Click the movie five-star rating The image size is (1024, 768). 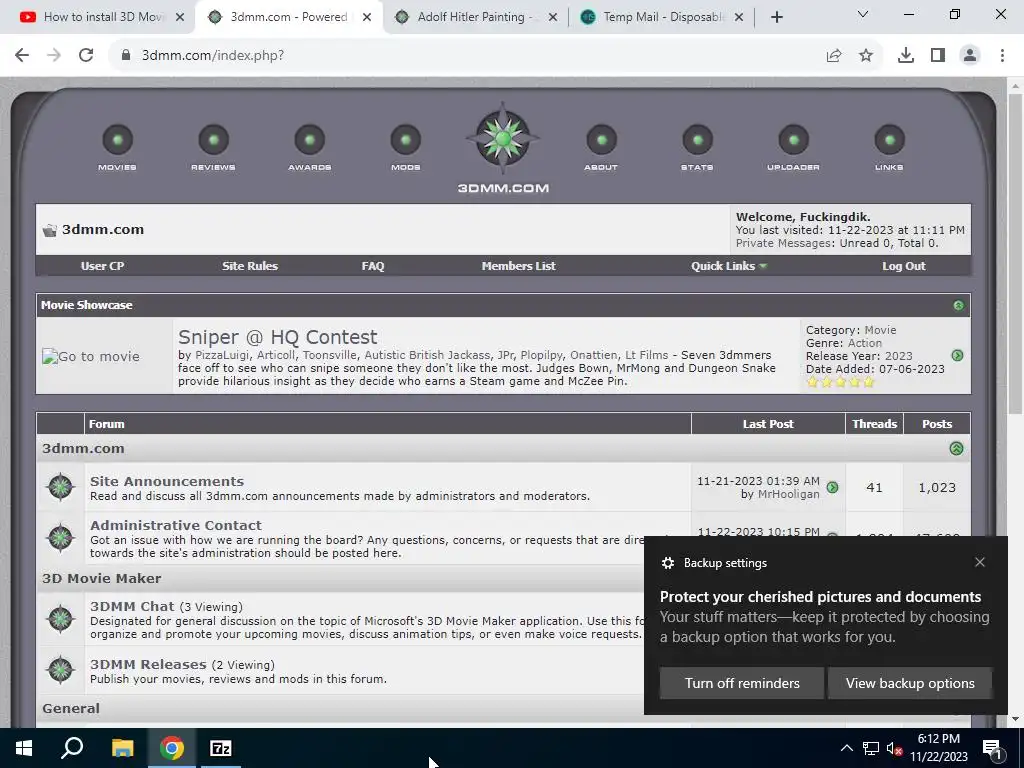tap(840, 382)
